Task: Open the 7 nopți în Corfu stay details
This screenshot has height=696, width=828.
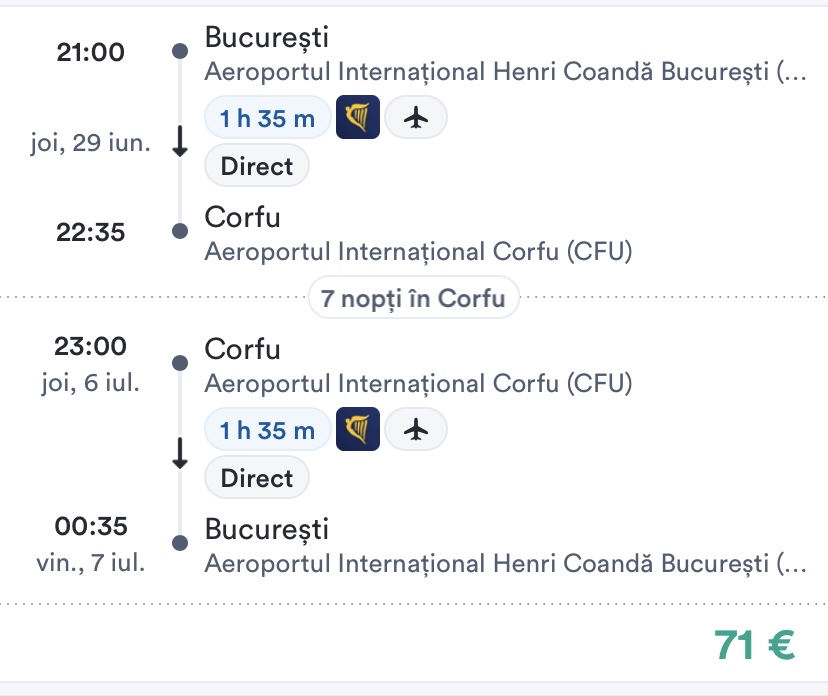Action: [413, 297]
